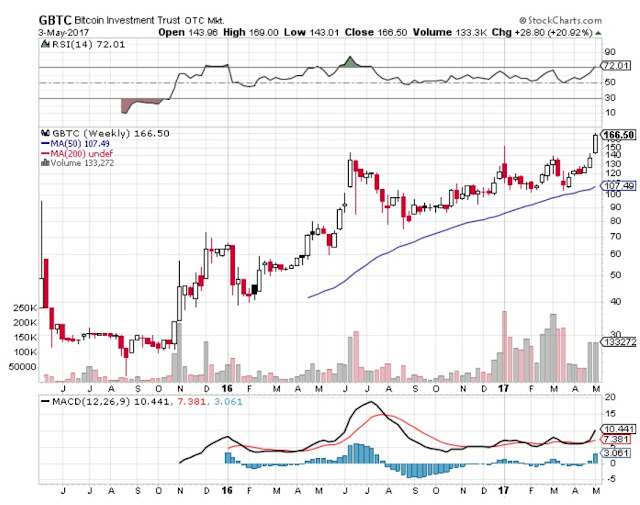This screenshot has height=505, width=640.
Task: Click the tallest pink volume bar at January 2017
Action: (x=504, y=346)
